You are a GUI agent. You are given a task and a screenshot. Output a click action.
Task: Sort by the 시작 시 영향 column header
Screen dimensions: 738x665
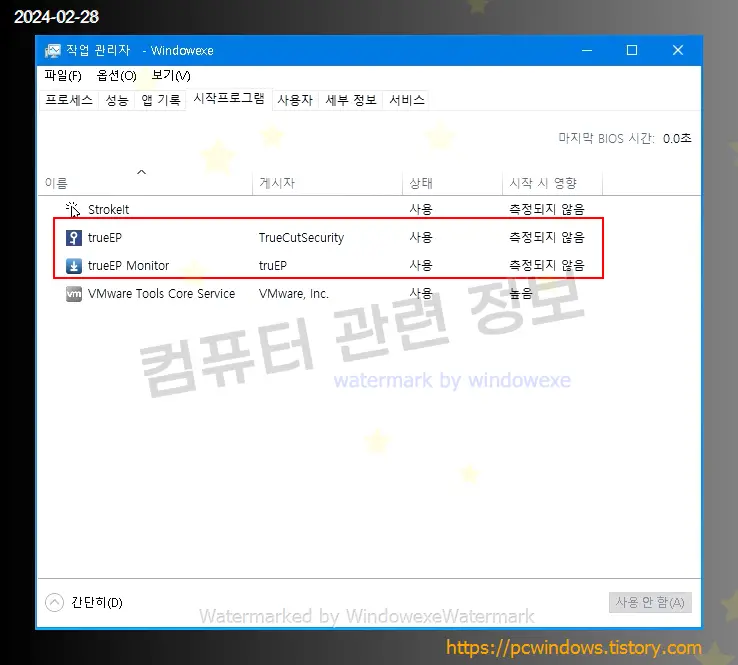[552, 183]
